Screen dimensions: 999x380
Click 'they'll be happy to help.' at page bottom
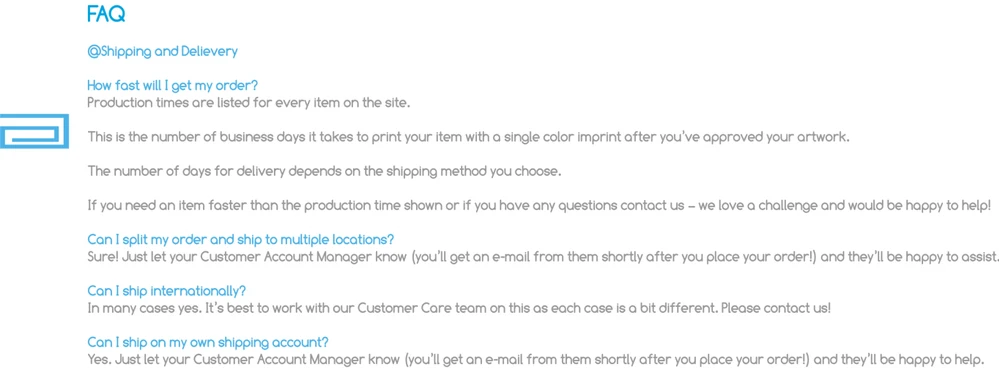tap(911, 359)
